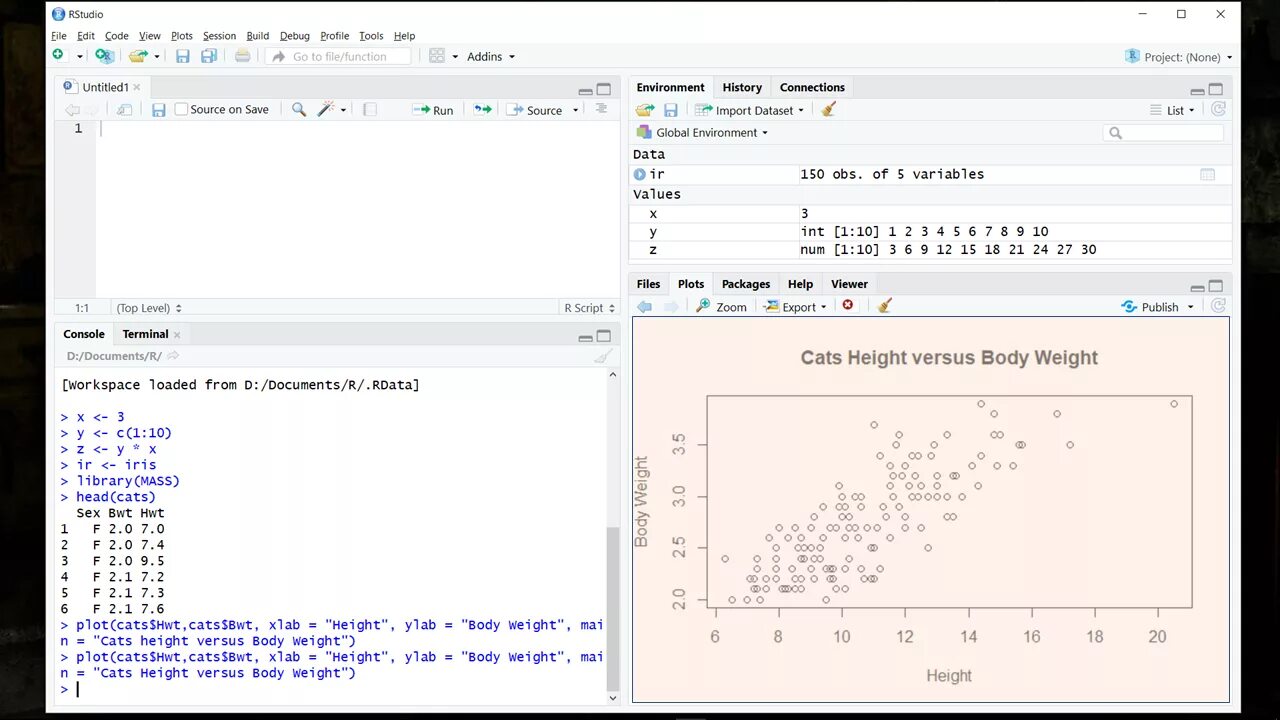Screen dimensions: 1280x720
Task: Save all open documents
Action: point(209,57)
